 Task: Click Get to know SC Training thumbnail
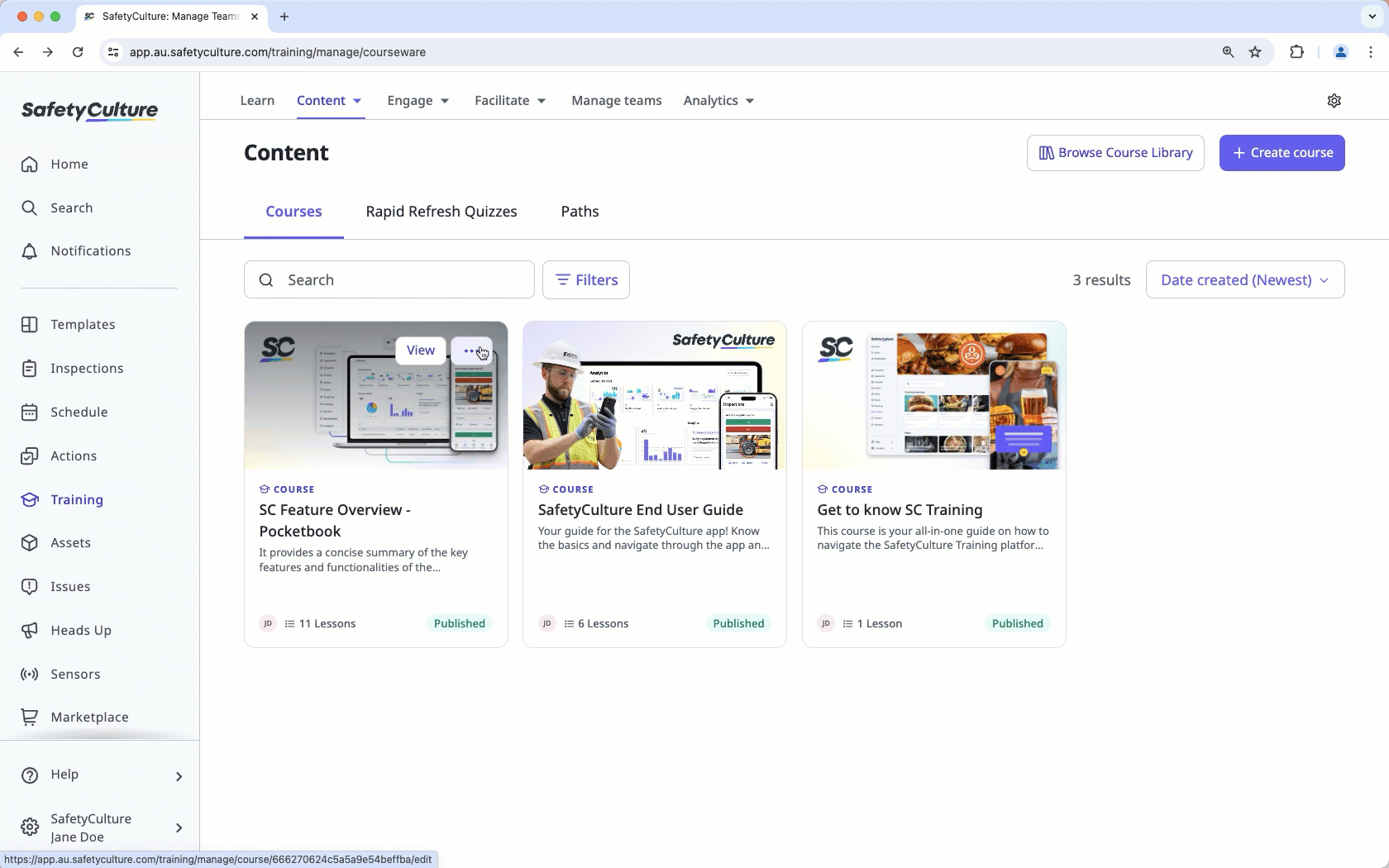(x=934, y=396)
